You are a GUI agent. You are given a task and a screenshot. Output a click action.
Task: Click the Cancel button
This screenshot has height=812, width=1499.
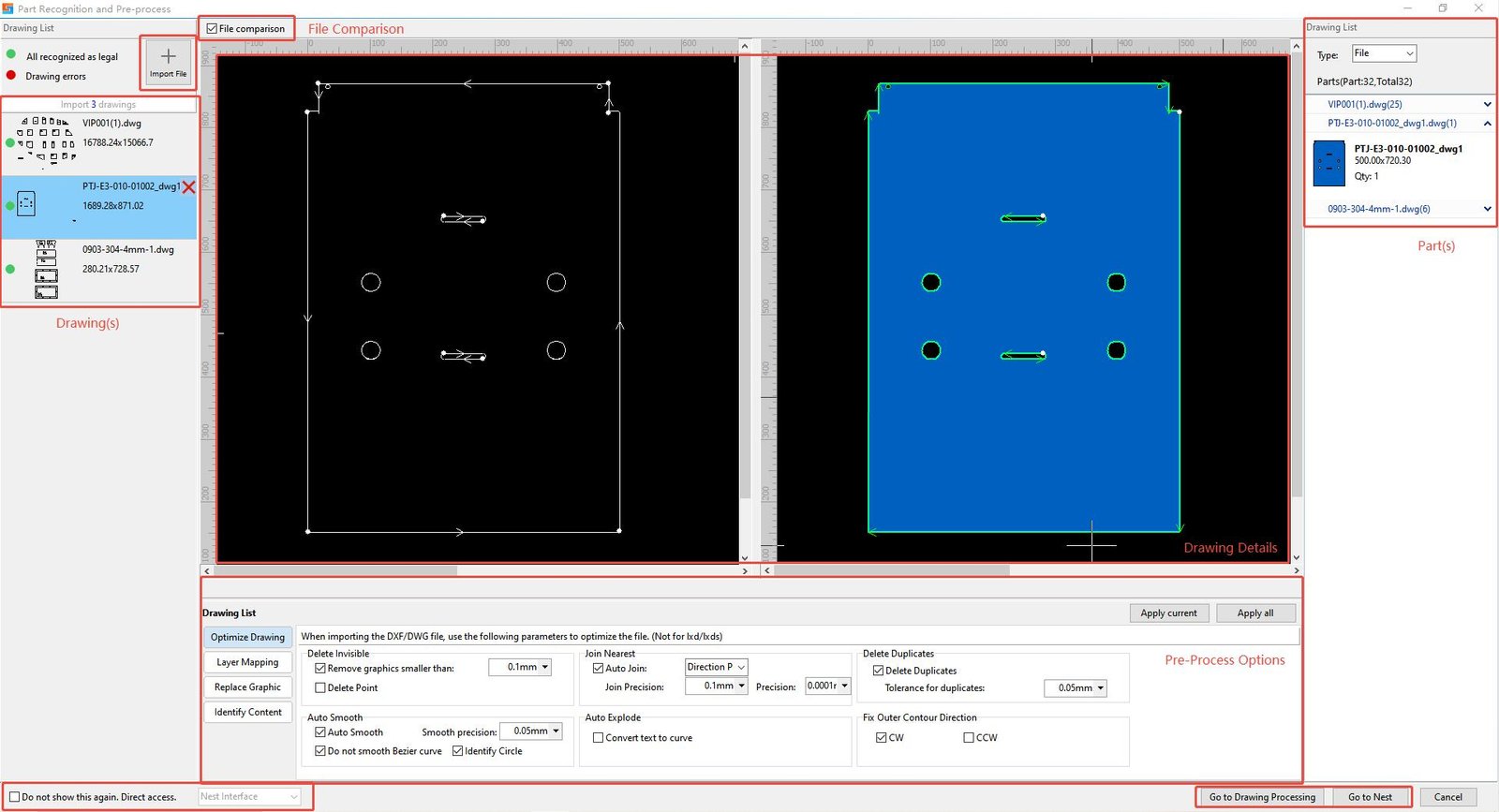[x=1447, y=797]
